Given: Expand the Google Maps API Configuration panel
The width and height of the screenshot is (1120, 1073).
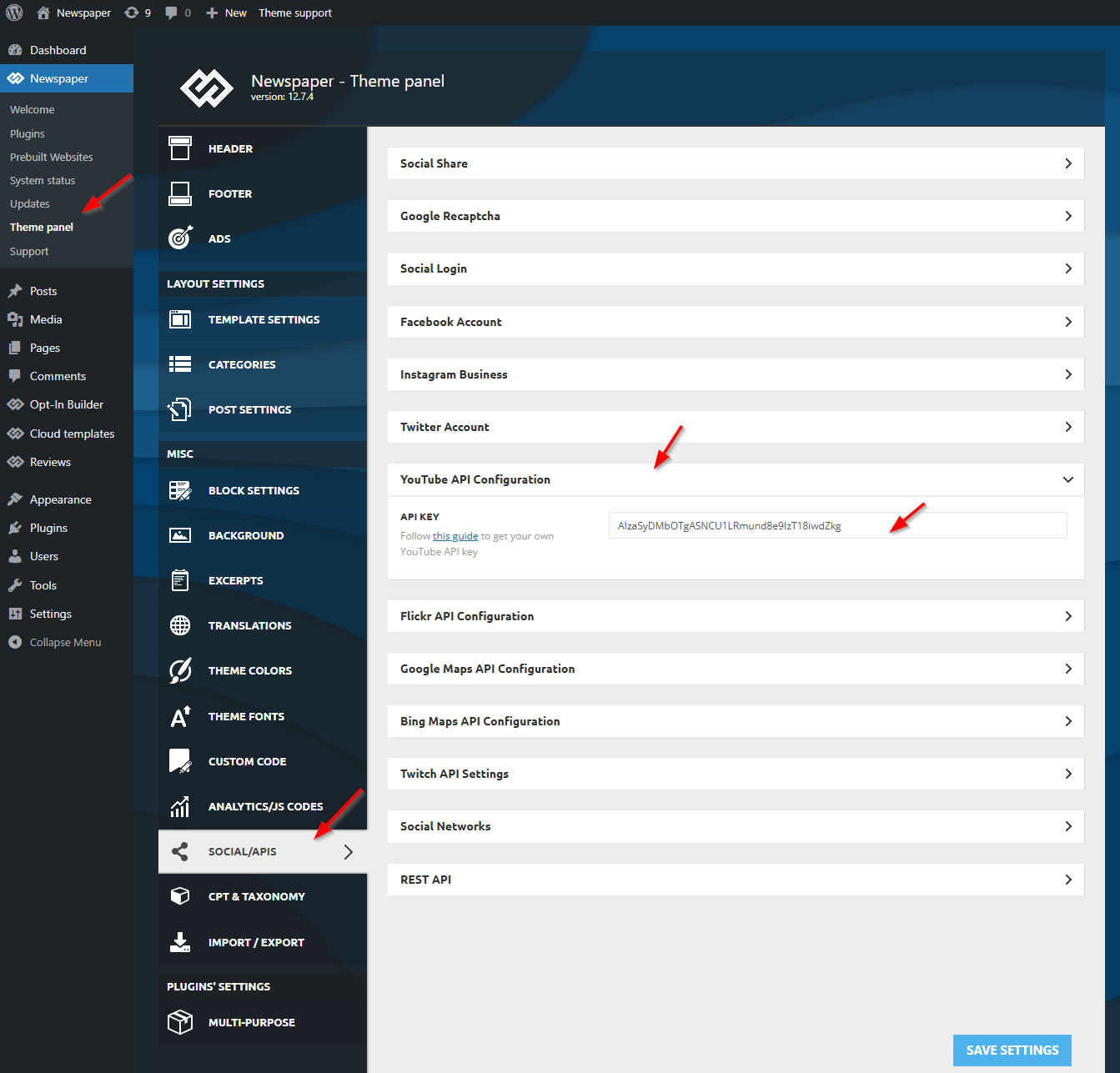Looking at the screenshot, I should [x=735, y=669].
